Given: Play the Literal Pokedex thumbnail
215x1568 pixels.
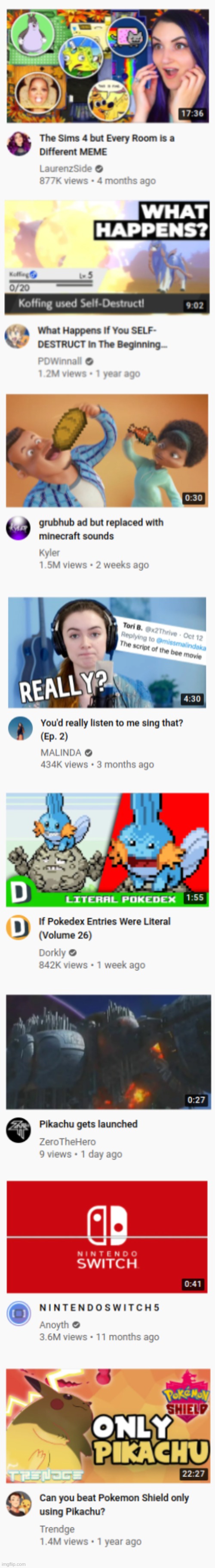Looking at the screenshot, I should coord(107,850).
